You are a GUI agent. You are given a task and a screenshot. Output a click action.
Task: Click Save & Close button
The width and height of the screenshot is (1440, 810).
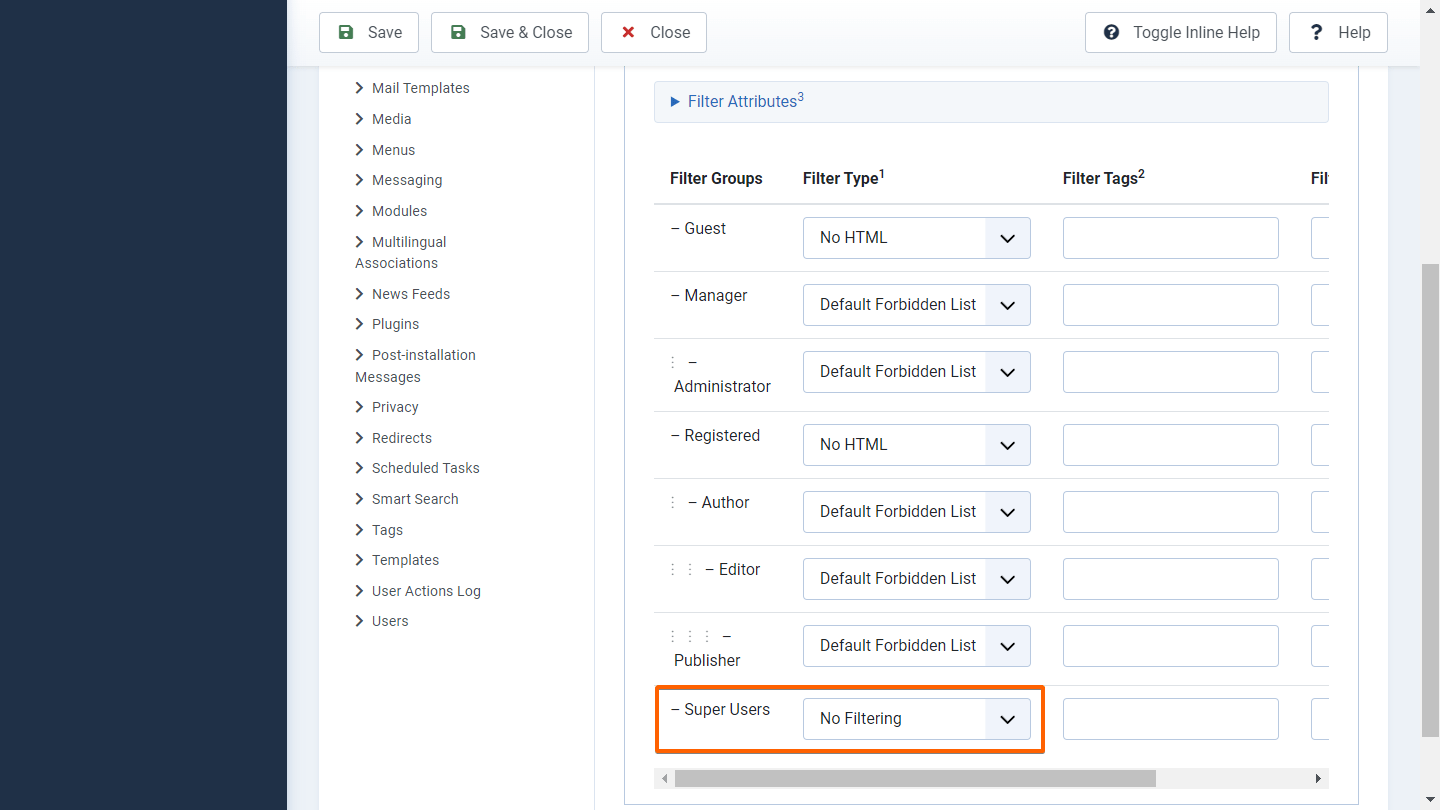(x=510, y=32)
